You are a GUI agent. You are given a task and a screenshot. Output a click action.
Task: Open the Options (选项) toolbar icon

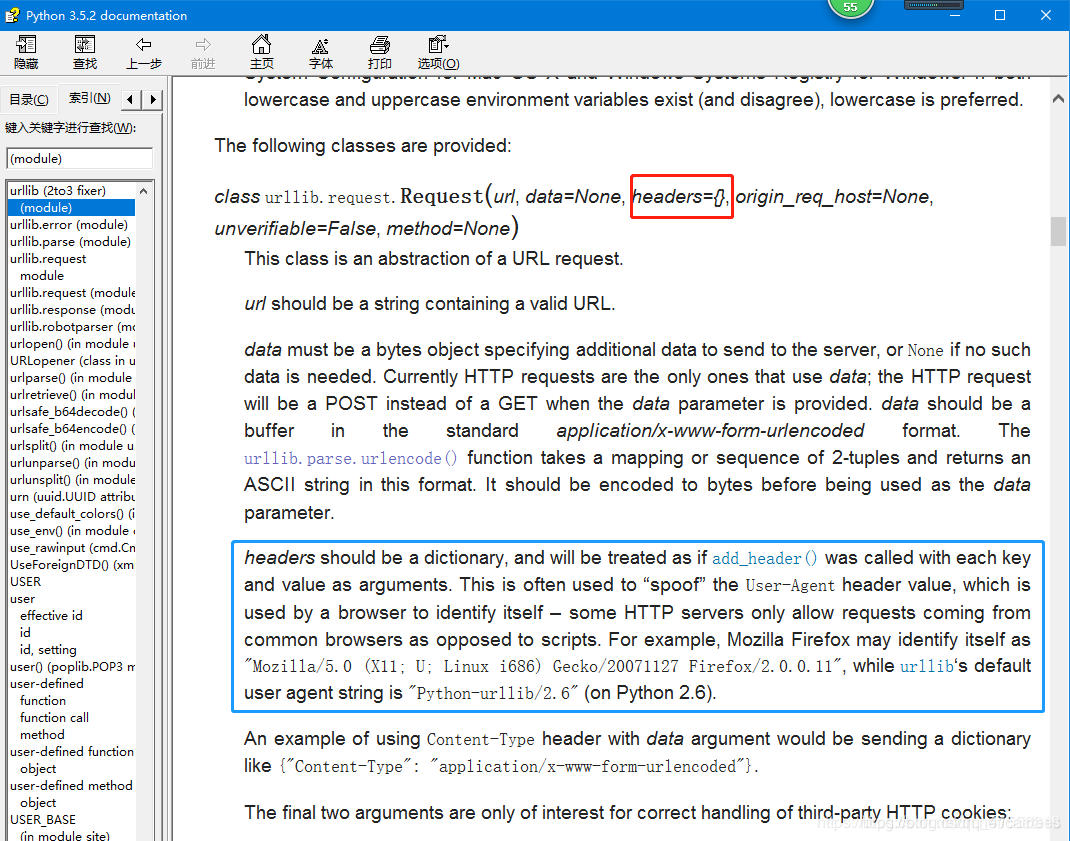tap(438, 53)
